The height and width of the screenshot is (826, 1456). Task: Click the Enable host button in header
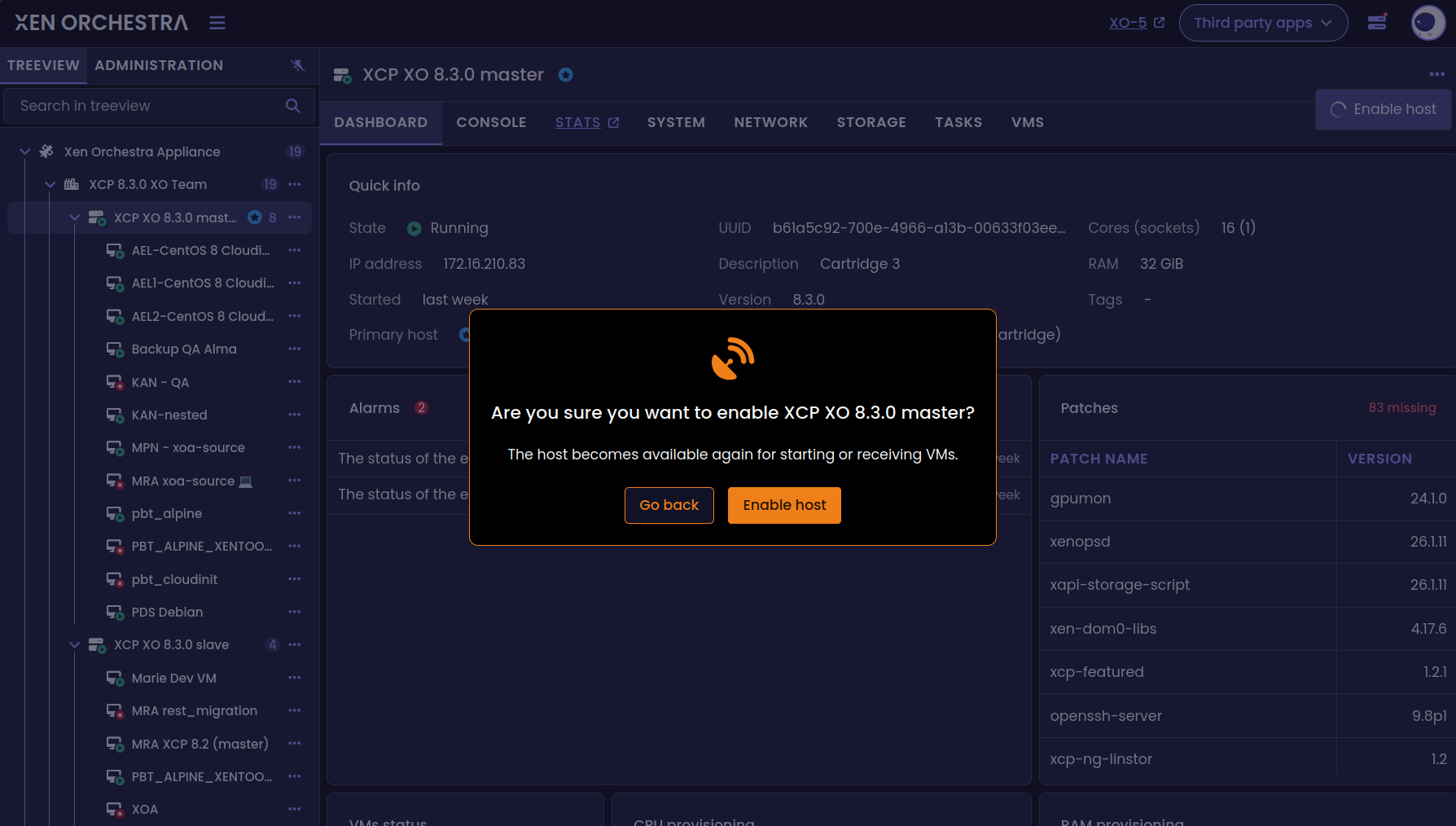(1383, 109)
